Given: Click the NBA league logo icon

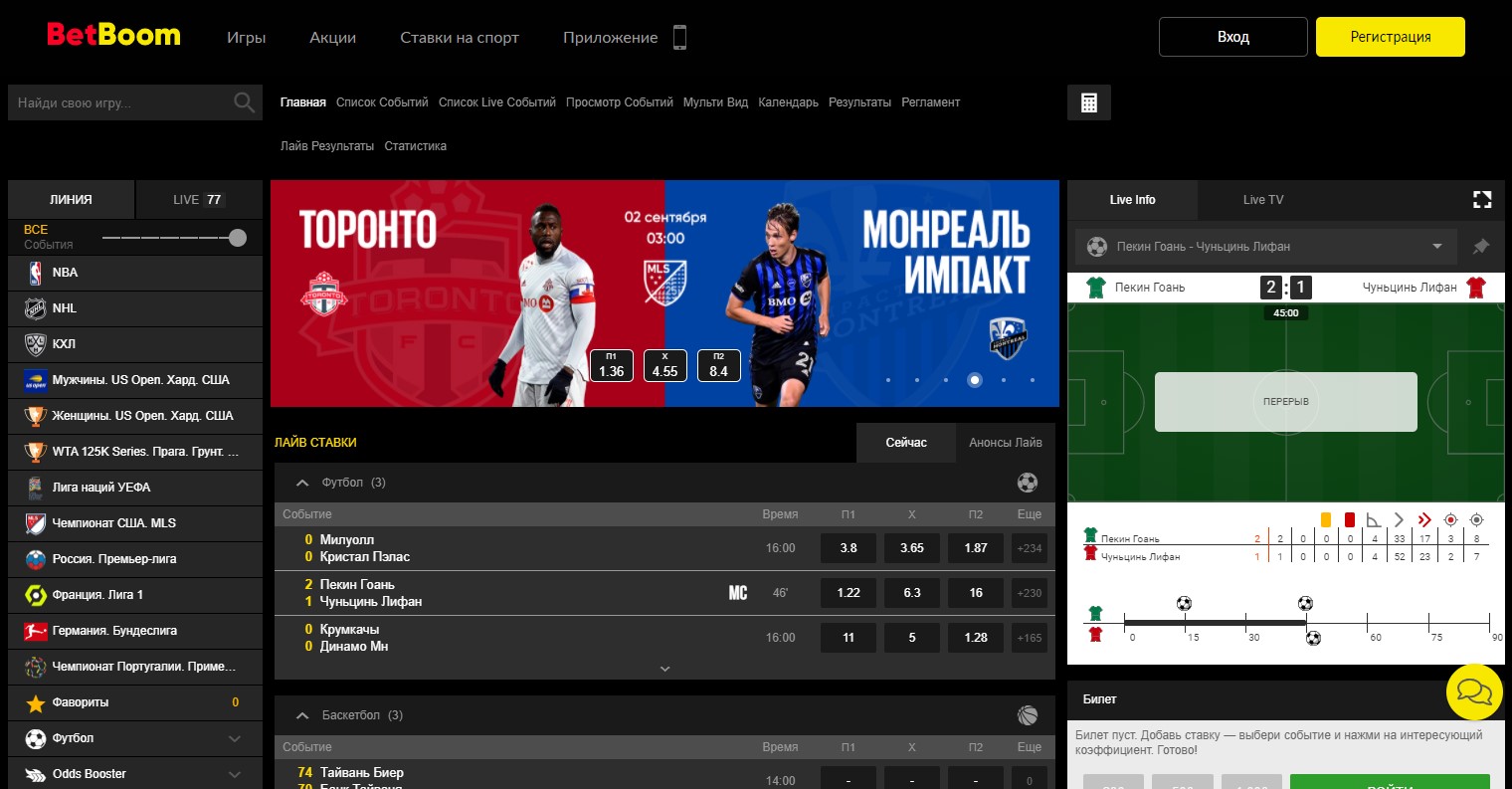Looking at the screenshot, I should click(x=36, y=273).
